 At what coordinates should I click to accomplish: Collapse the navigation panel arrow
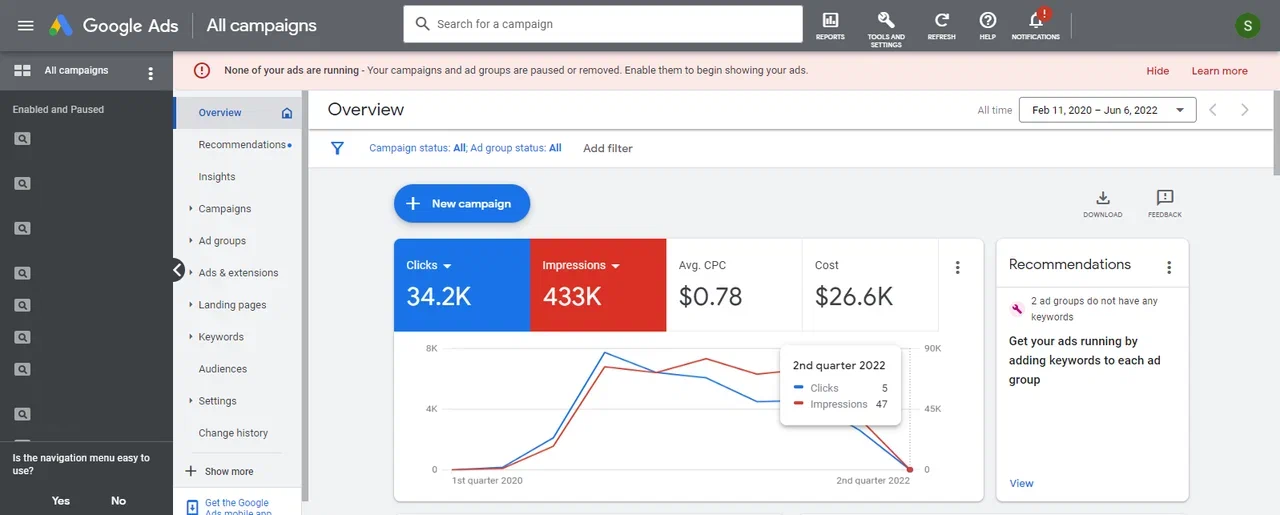[x=177, y=270]
